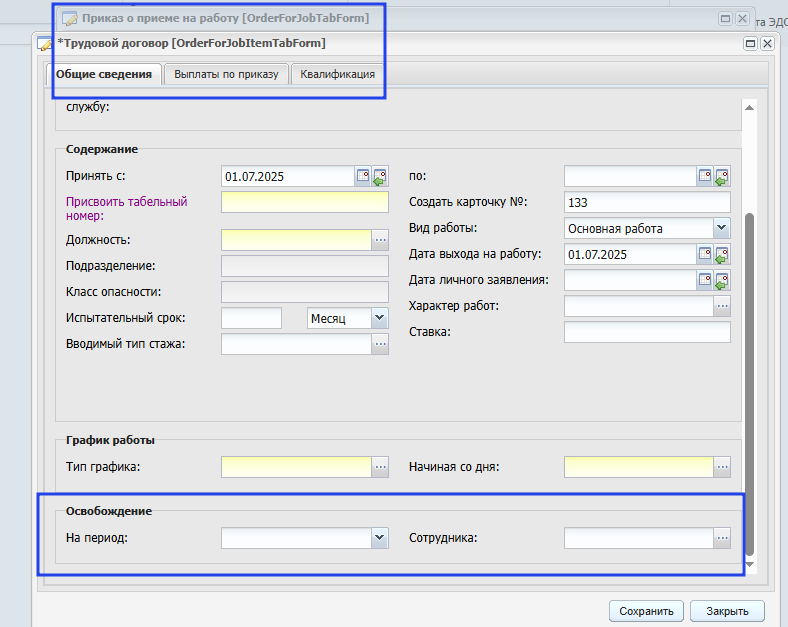Focus the по end date field
The width and height of the screenshot is (788, 627).
[x=631, y=177]
